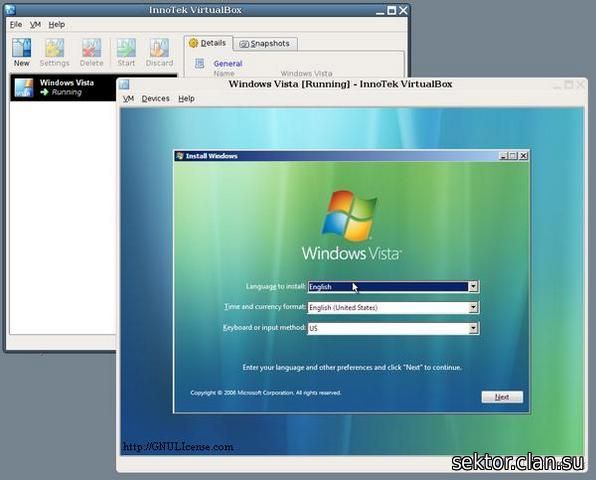
Task: Click the InnoTek VirtualBox manager window title icon
Action: 10,10
